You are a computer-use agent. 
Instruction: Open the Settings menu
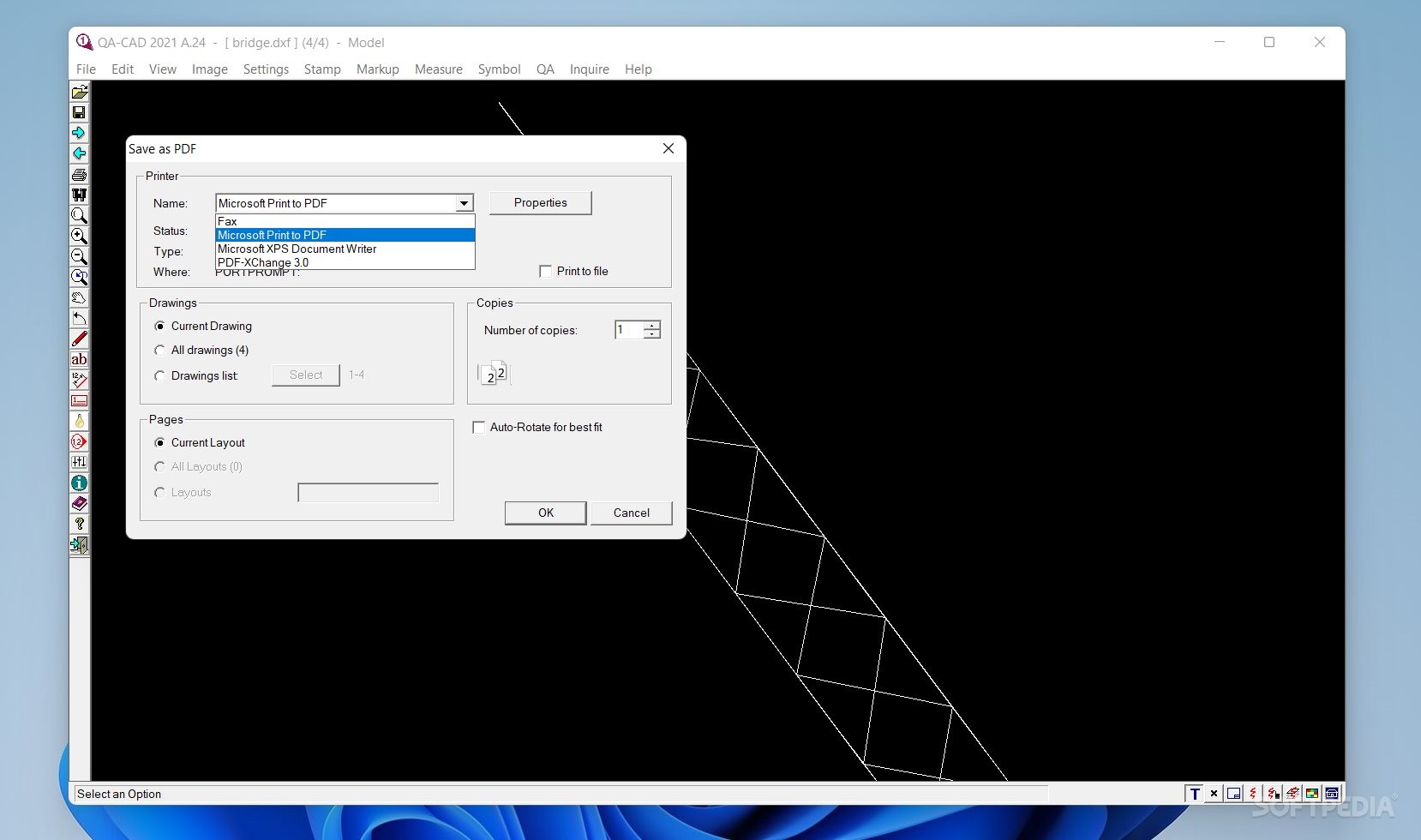tap(266, 69)
